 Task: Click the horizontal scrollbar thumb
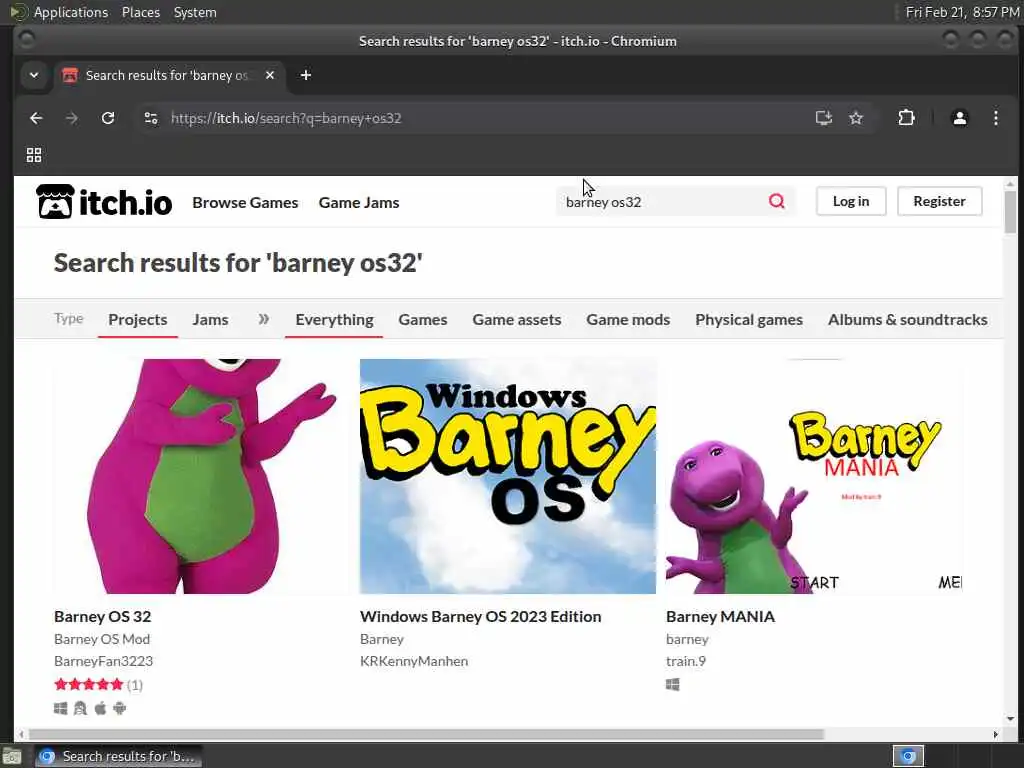(426, 735)
